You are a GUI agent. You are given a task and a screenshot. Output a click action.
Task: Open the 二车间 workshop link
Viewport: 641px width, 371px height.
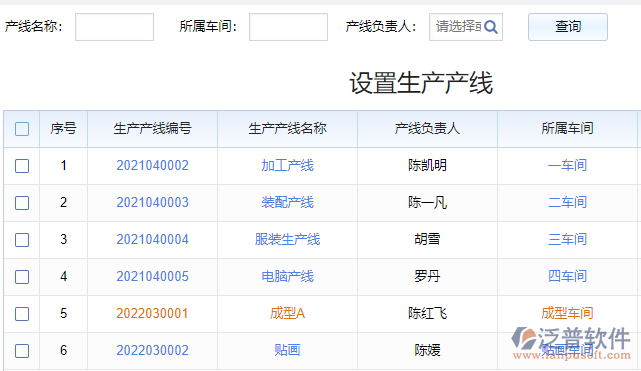click(x=567, y=202)
